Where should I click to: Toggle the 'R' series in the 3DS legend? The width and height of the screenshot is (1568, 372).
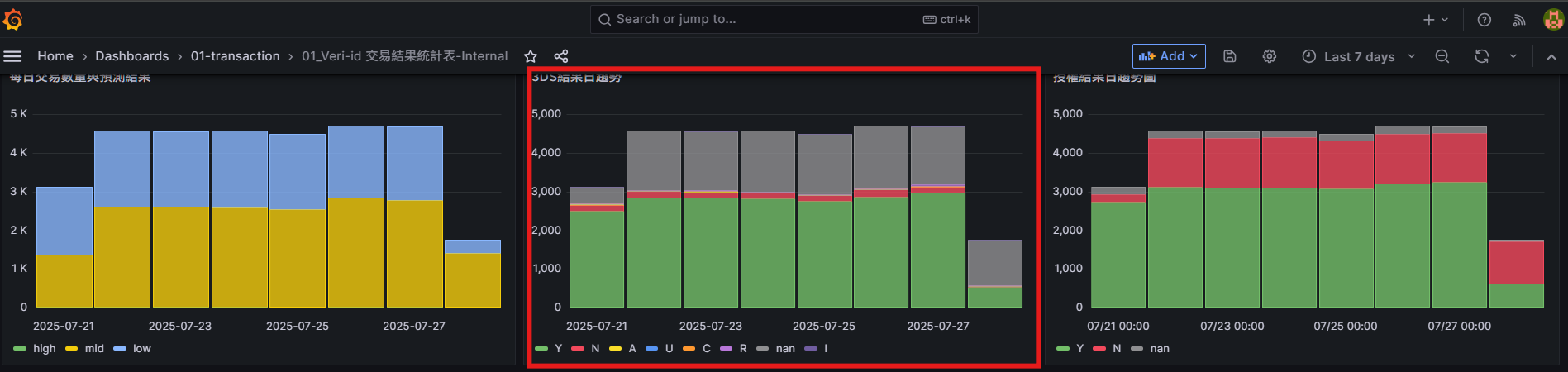pyautogui.click(x=742, y=349)
